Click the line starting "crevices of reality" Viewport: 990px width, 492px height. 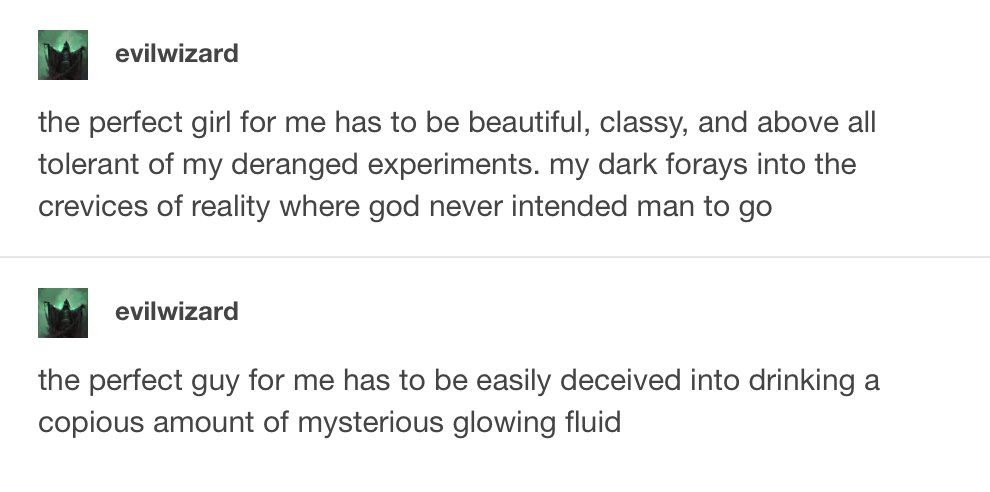(405, 207)
